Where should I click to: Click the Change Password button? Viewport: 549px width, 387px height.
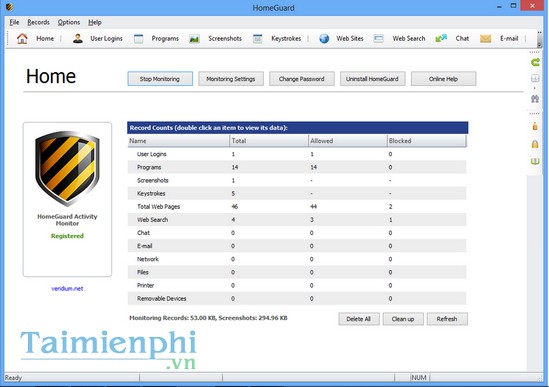pyautogui.click(x=302, y=79)
